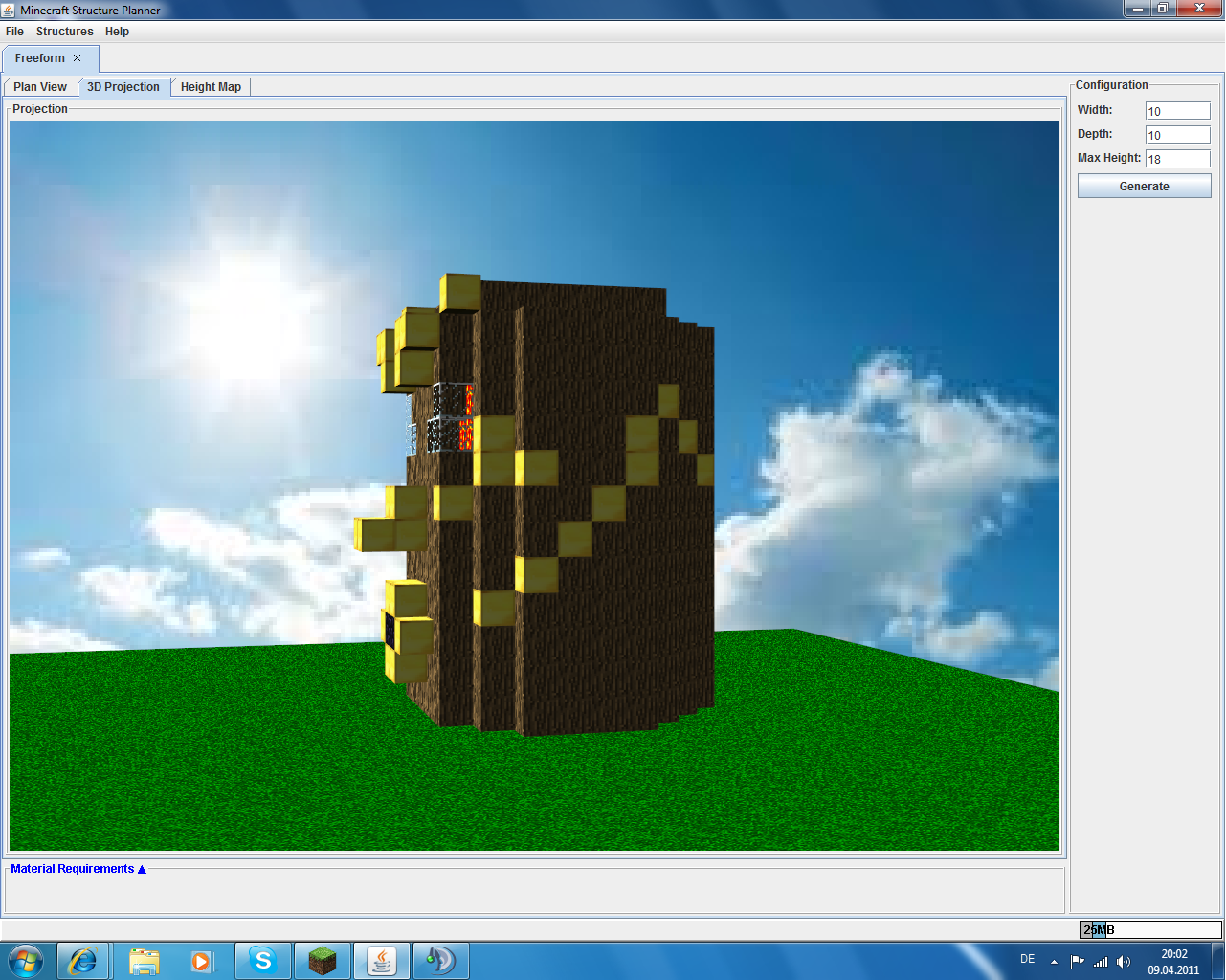Open Skype from the taskbar

pyautogui.click(x=262, y=960)
